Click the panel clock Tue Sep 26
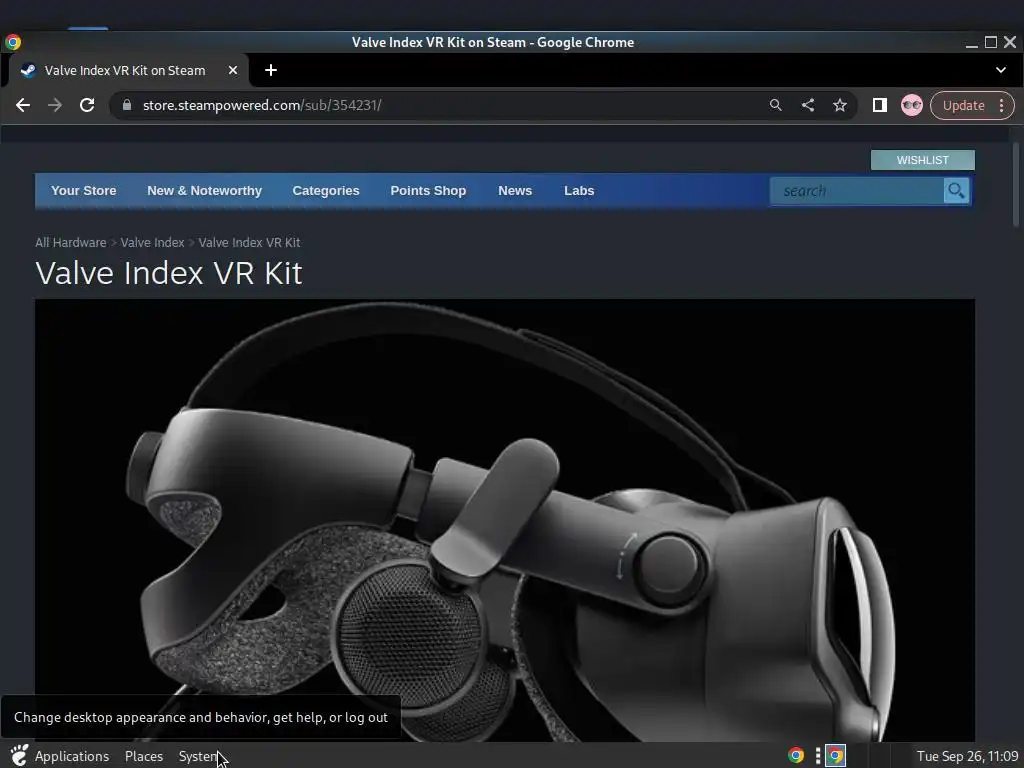1024x768 pixels. (967, 756)
